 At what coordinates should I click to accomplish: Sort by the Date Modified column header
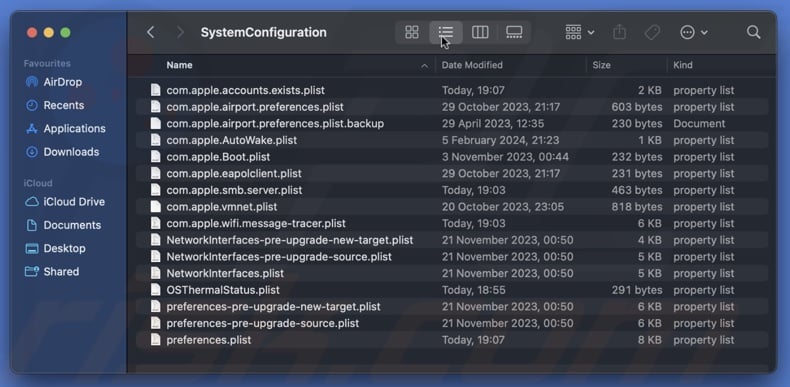[472, 65]
